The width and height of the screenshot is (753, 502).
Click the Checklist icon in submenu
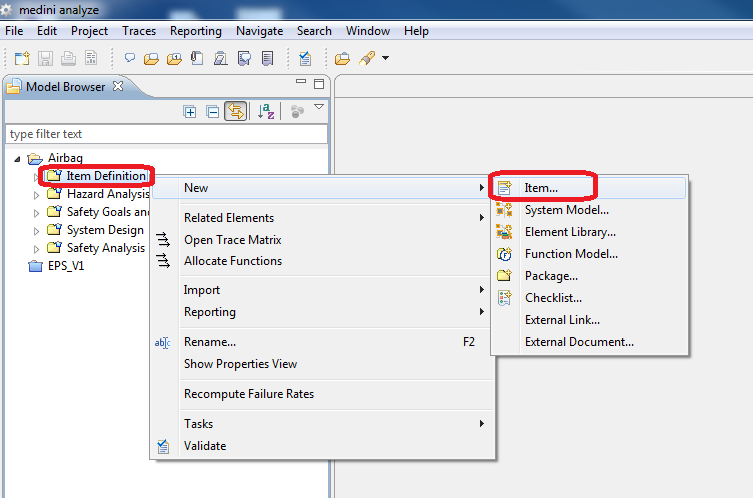(505, 298)
